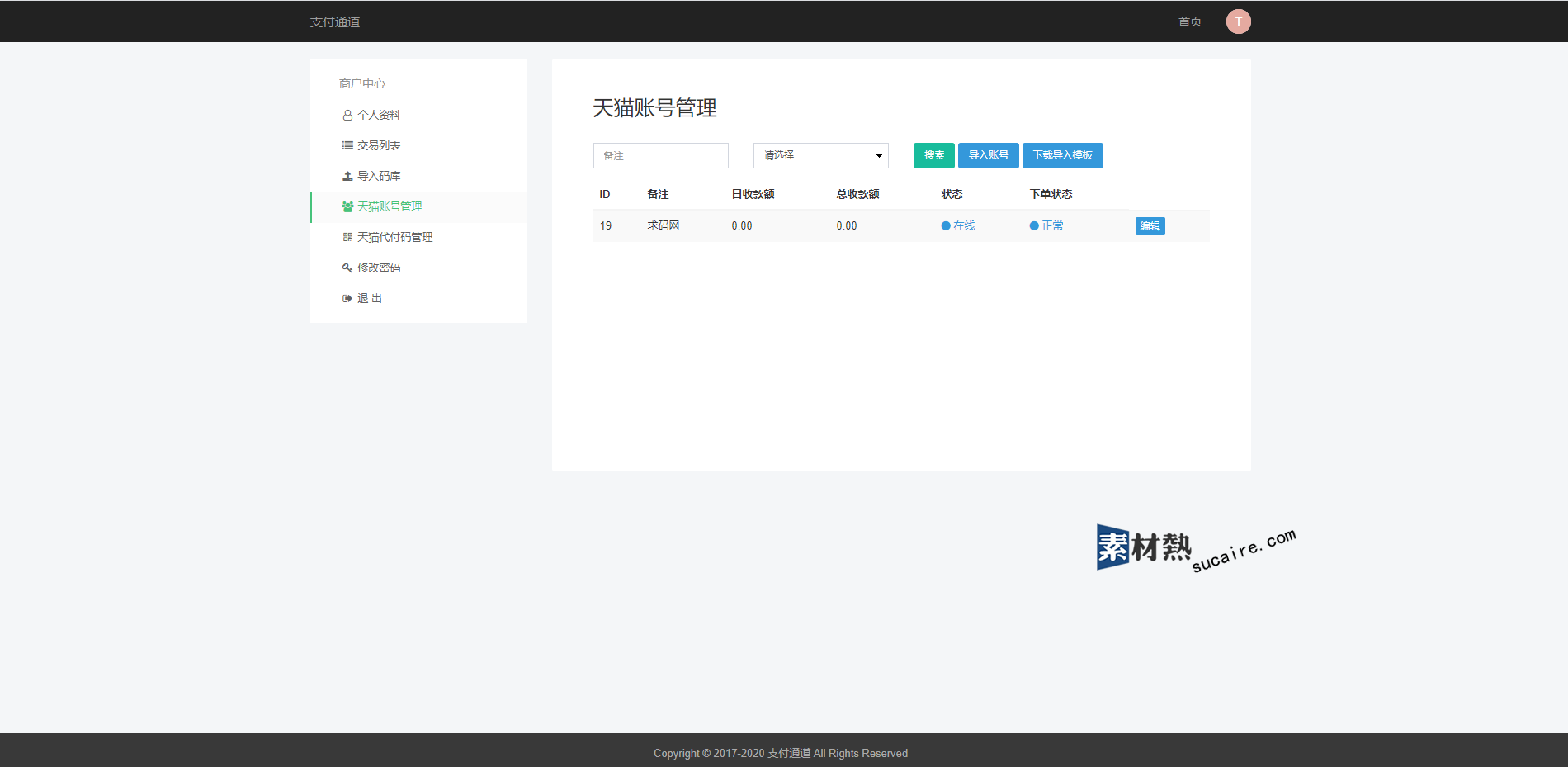
Task: Edit account row 19 with 编辑 button
Action: (1150, 226)
